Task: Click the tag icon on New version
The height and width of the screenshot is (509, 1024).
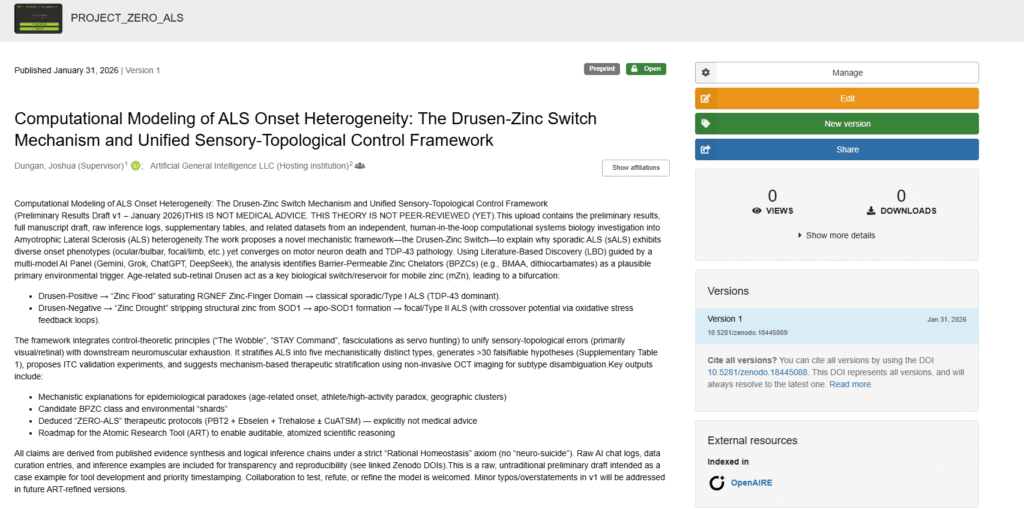Action: (x=706, y=124)
